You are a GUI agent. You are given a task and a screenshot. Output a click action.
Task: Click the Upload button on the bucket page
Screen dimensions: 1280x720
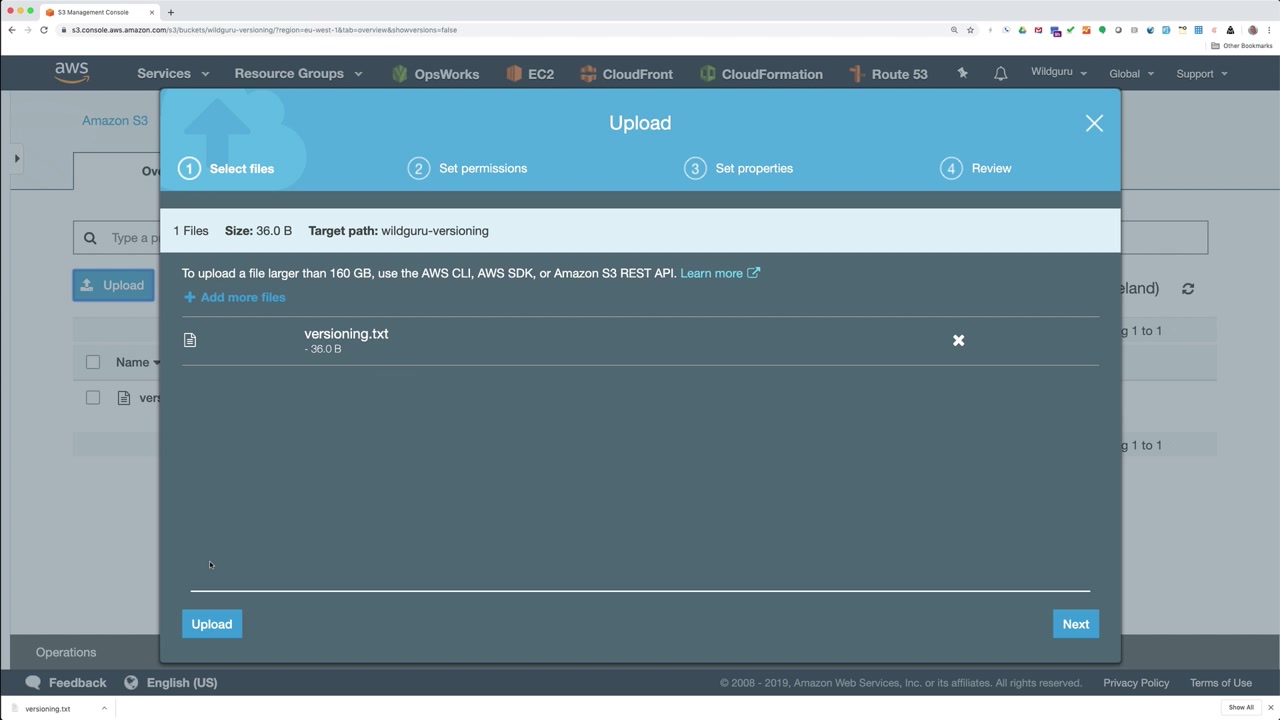pyautogui.click(x=113, y=285)
